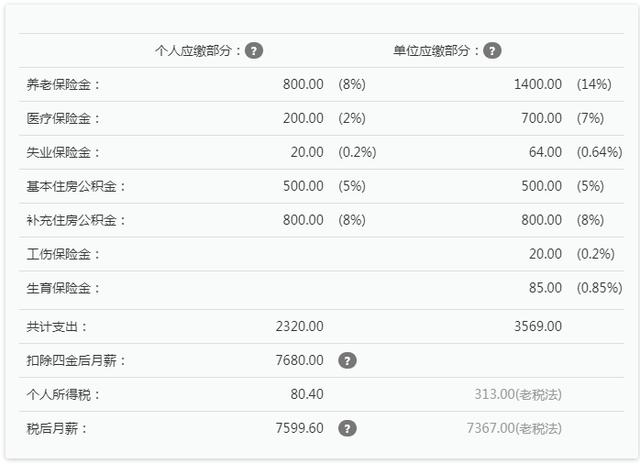Click employer 医疗保险金 value 700.00
This screenshot has height=464, width=640.
click(x=542, y=119)
